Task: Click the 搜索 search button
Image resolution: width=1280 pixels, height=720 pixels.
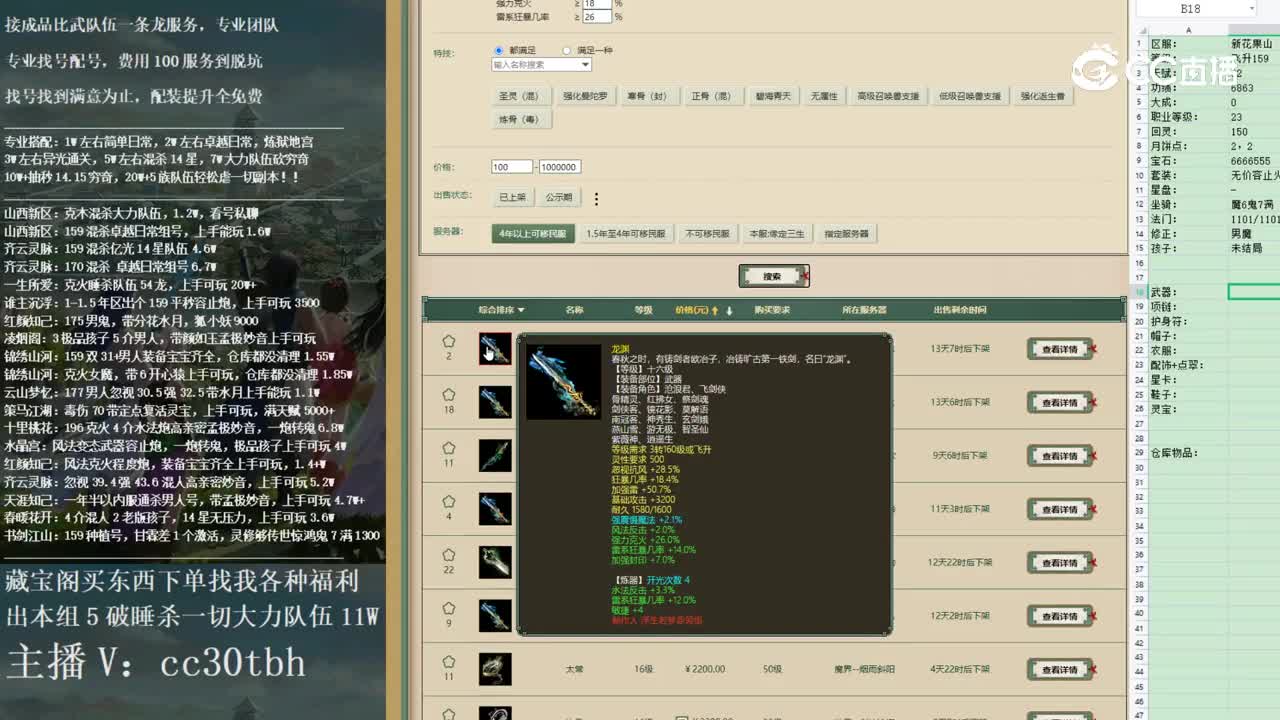Action: point(773,275)
